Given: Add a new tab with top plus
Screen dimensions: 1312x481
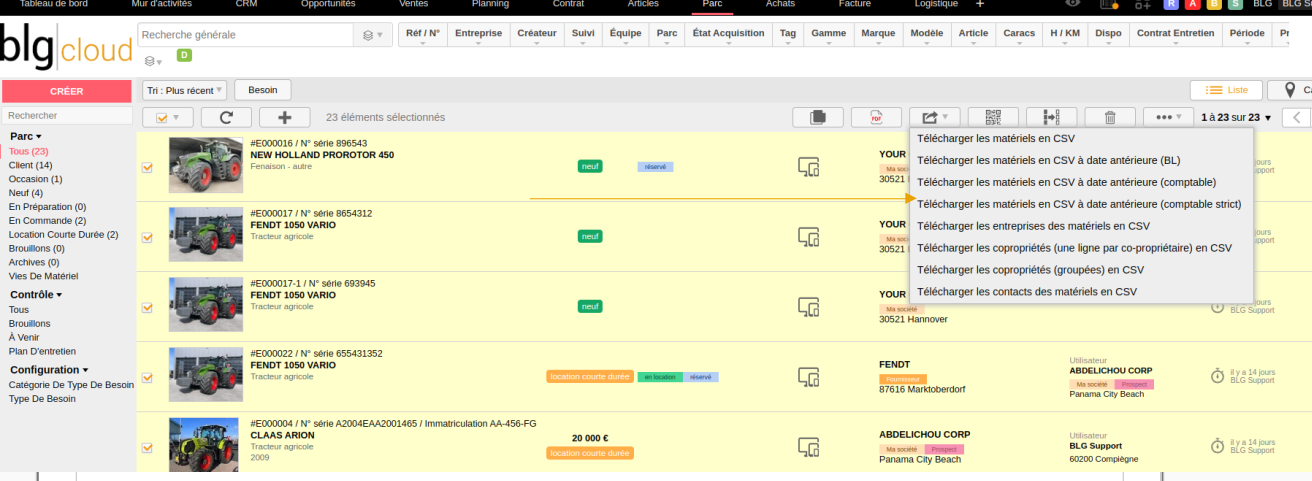Looking at the screenshot, I should pyautogui.click(x=980, y=4).
